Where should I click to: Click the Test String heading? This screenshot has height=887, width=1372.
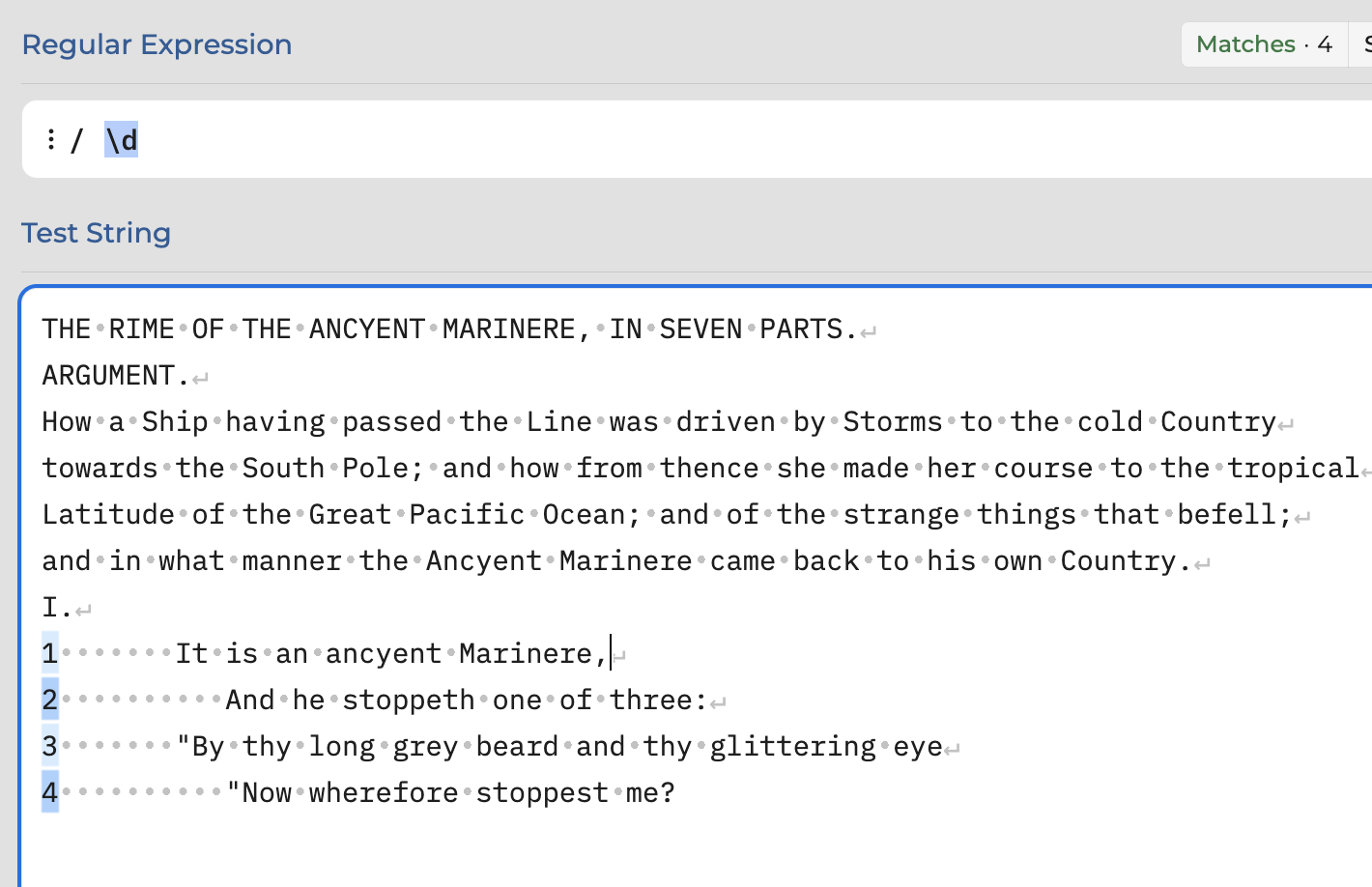pos(97,233)
